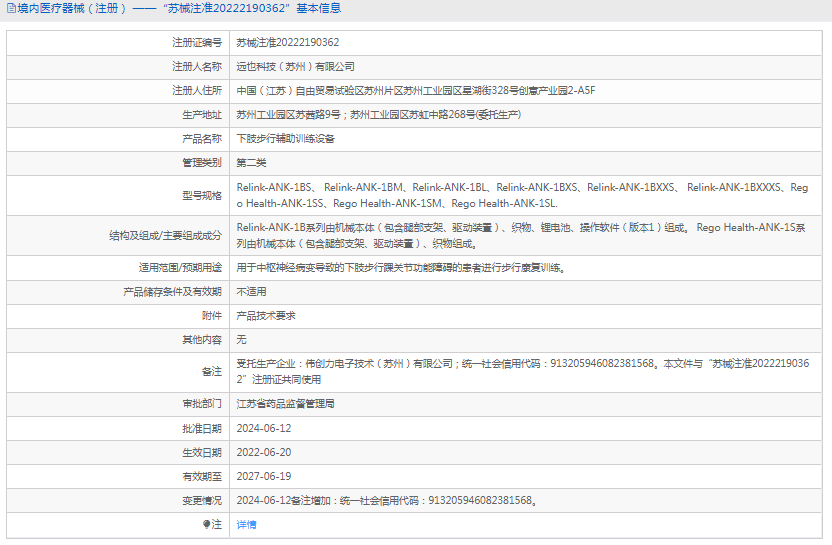Image resolution: width=832 pixels, height=545 pixels.
Task: Click the 适用范围/预期用途 label
Action: [x=180, y=267]
